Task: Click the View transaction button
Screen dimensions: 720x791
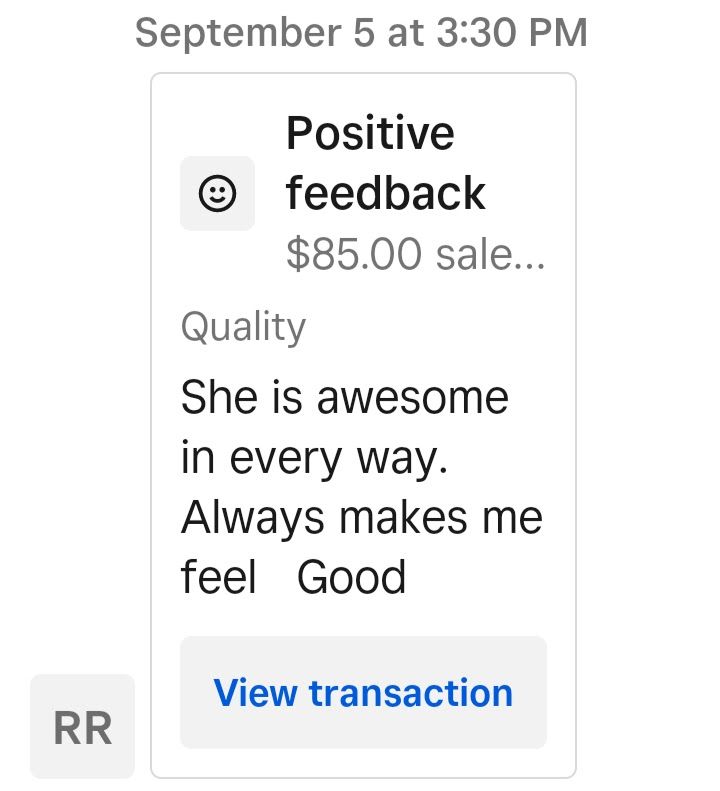Action: click(363, 692)
